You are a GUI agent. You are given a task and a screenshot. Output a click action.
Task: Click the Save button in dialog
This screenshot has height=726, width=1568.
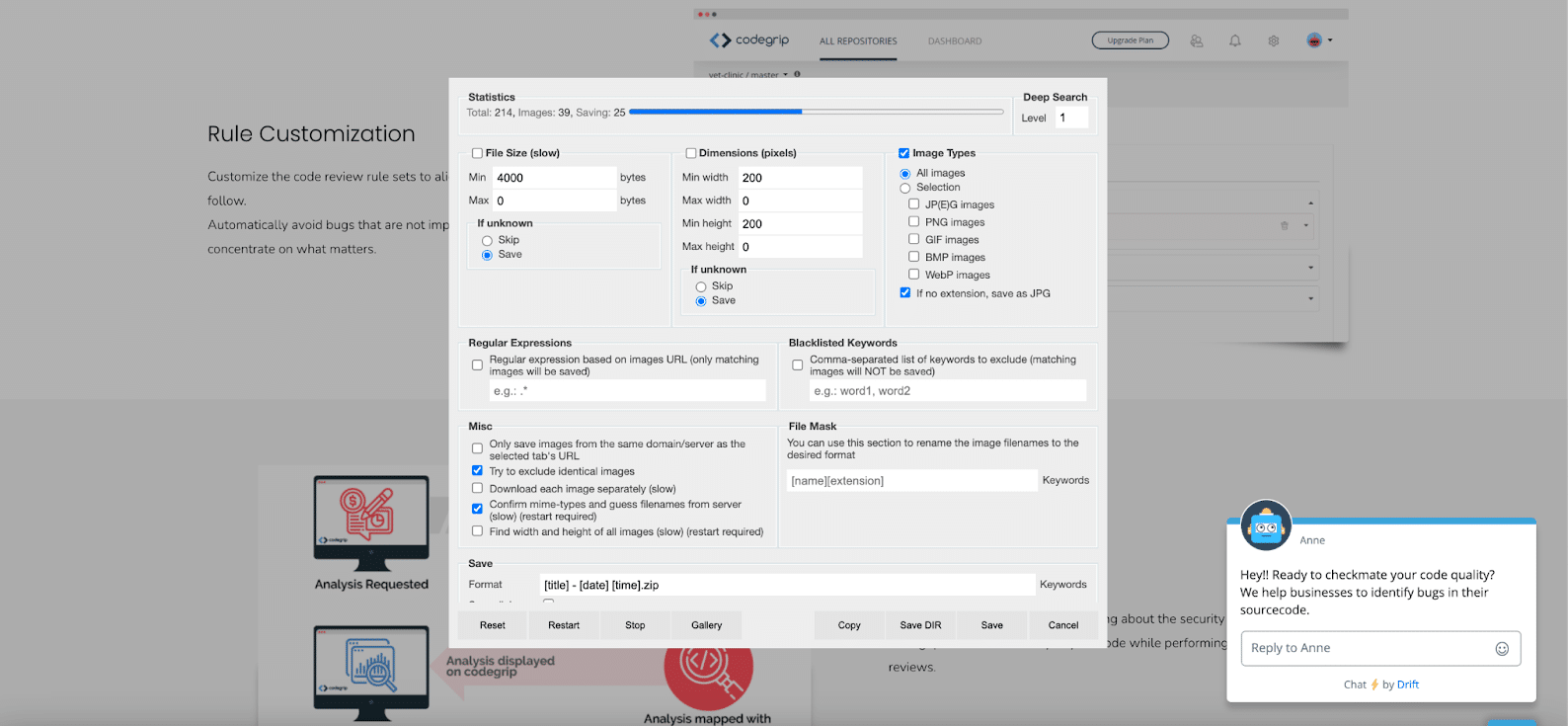pos(992,625)
